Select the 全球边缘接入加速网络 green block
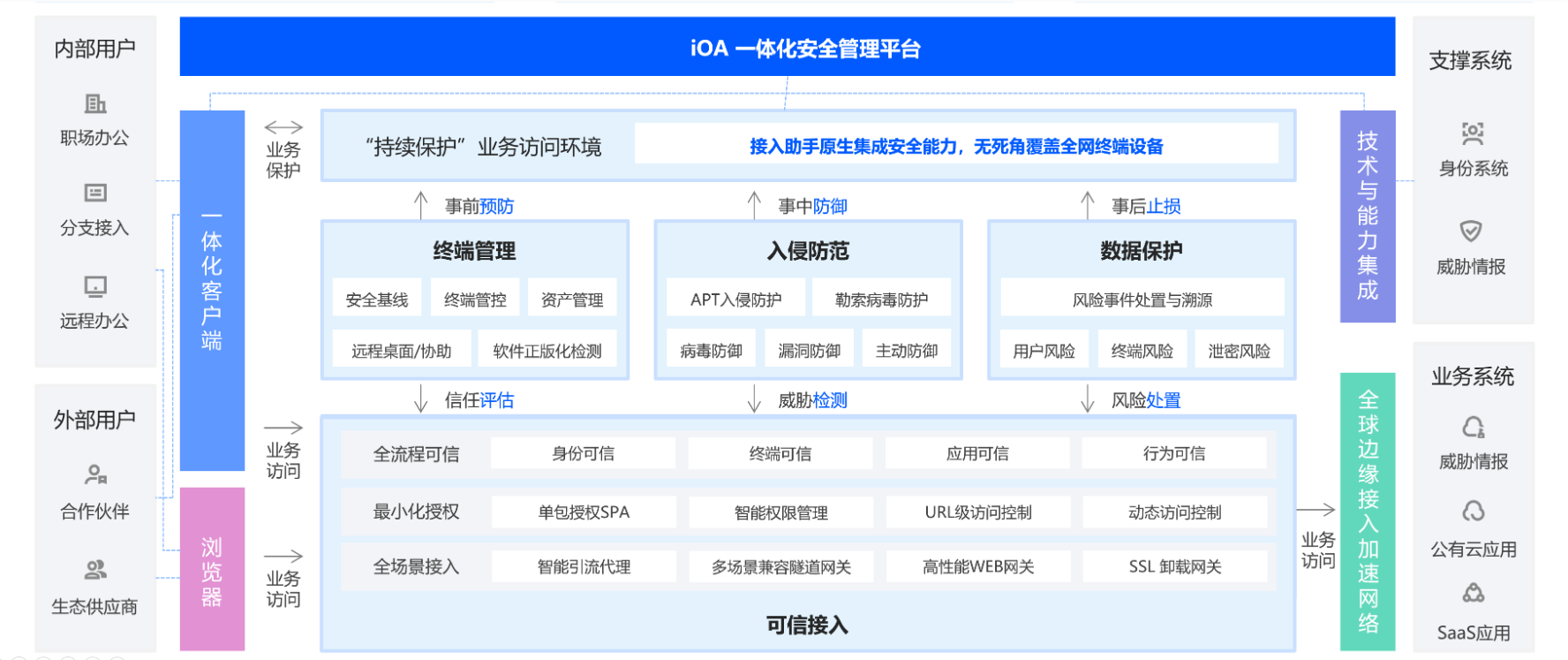The height and width of the screenshot is (660, 1568). click(1368, 512)
